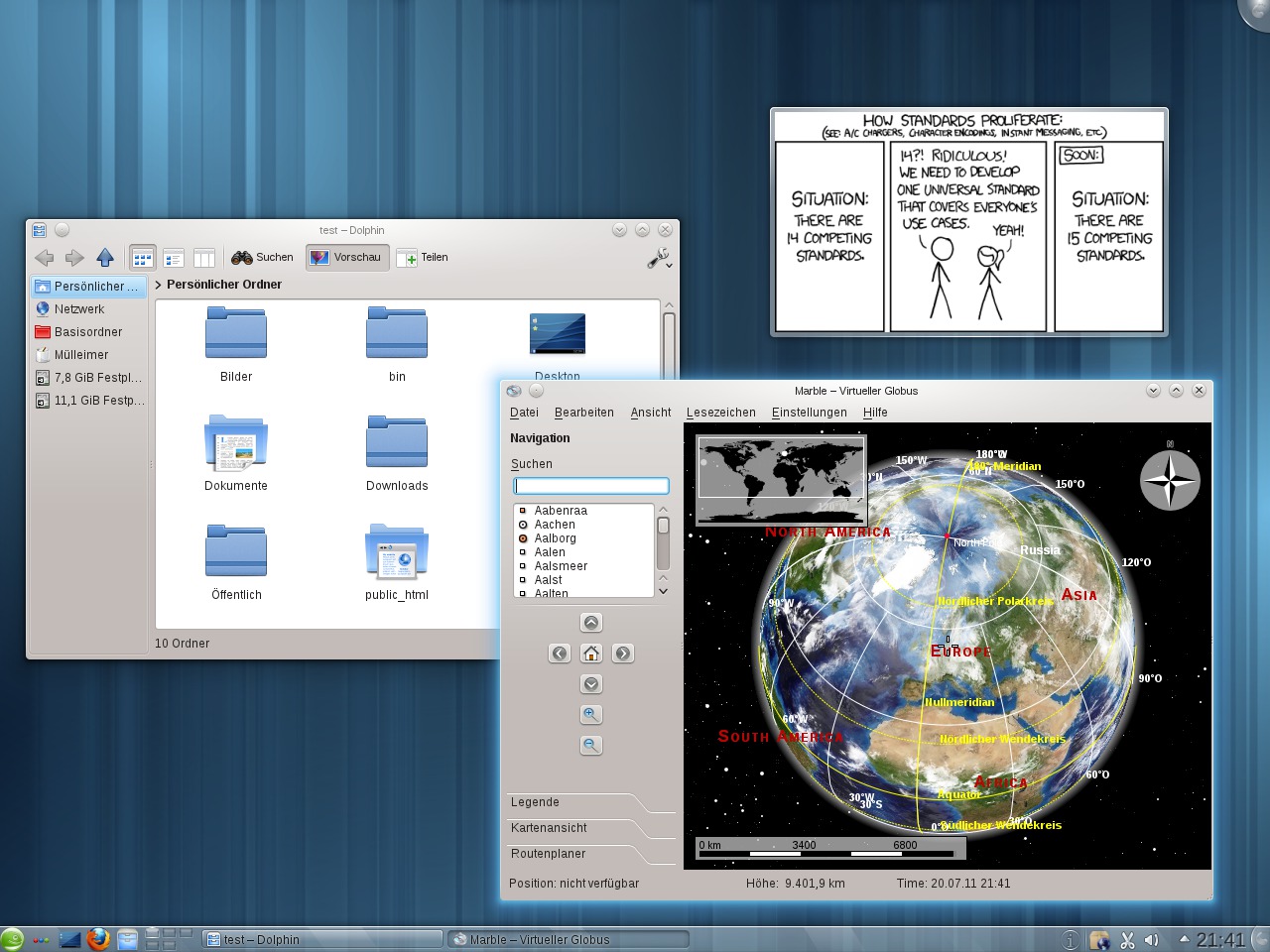This screenshot has height=952, width=1270.
Task: Click city list scroll-down arrow
Action: [x=663, y=591]
